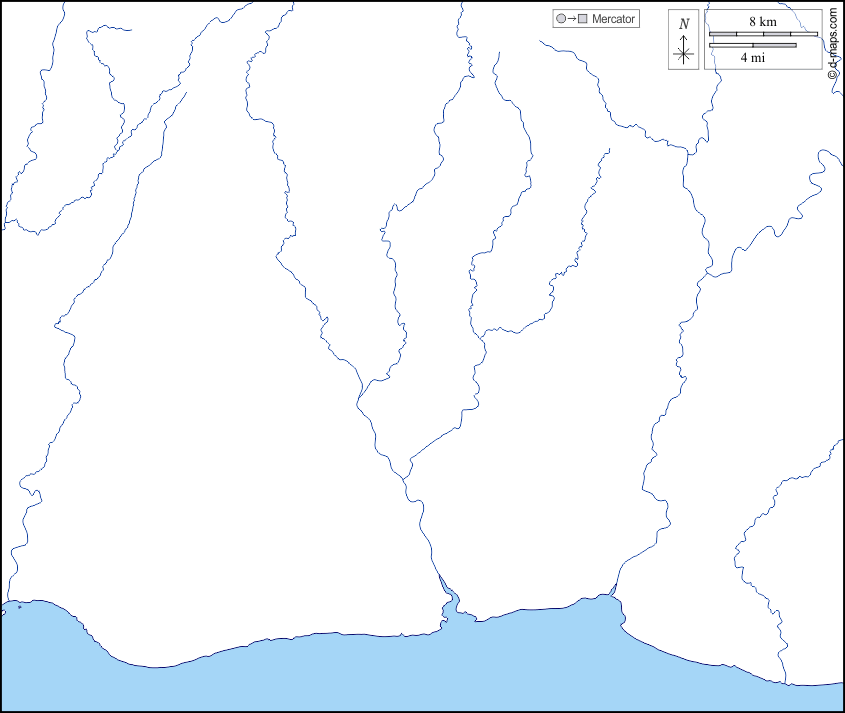The height and width of the screenshot is (713, 845).
Task: Click the river confluence just north of the estuary
Action: coord(407,472)
